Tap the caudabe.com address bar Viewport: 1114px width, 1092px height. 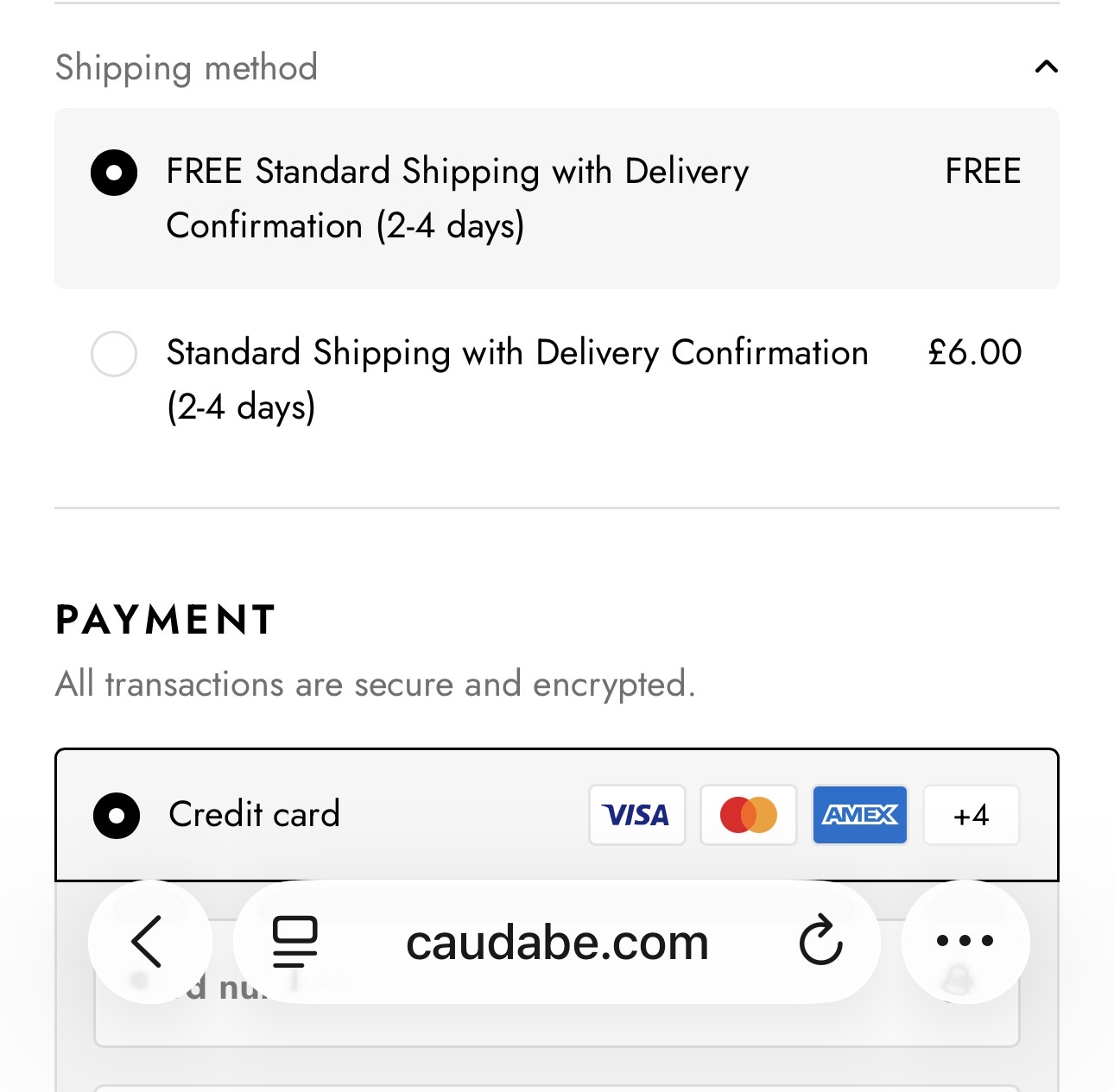pyautogui.click(x=557, y=943)
